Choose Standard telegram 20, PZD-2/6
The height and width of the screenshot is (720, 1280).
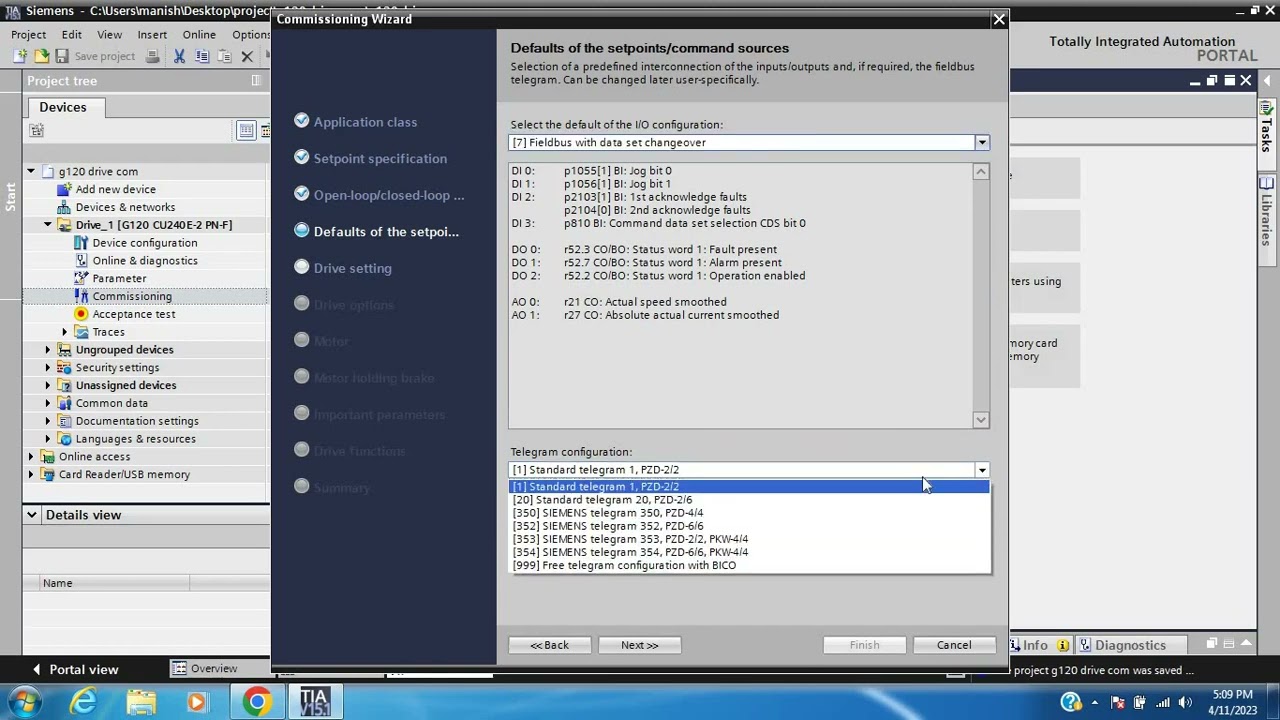point(602,500)
